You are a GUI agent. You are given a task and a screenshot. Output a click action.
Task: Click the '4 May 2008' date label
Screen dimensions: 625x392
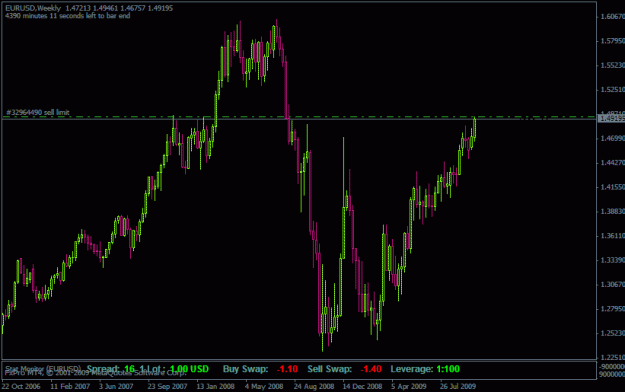pyautogui.click(x=264, y=386)
